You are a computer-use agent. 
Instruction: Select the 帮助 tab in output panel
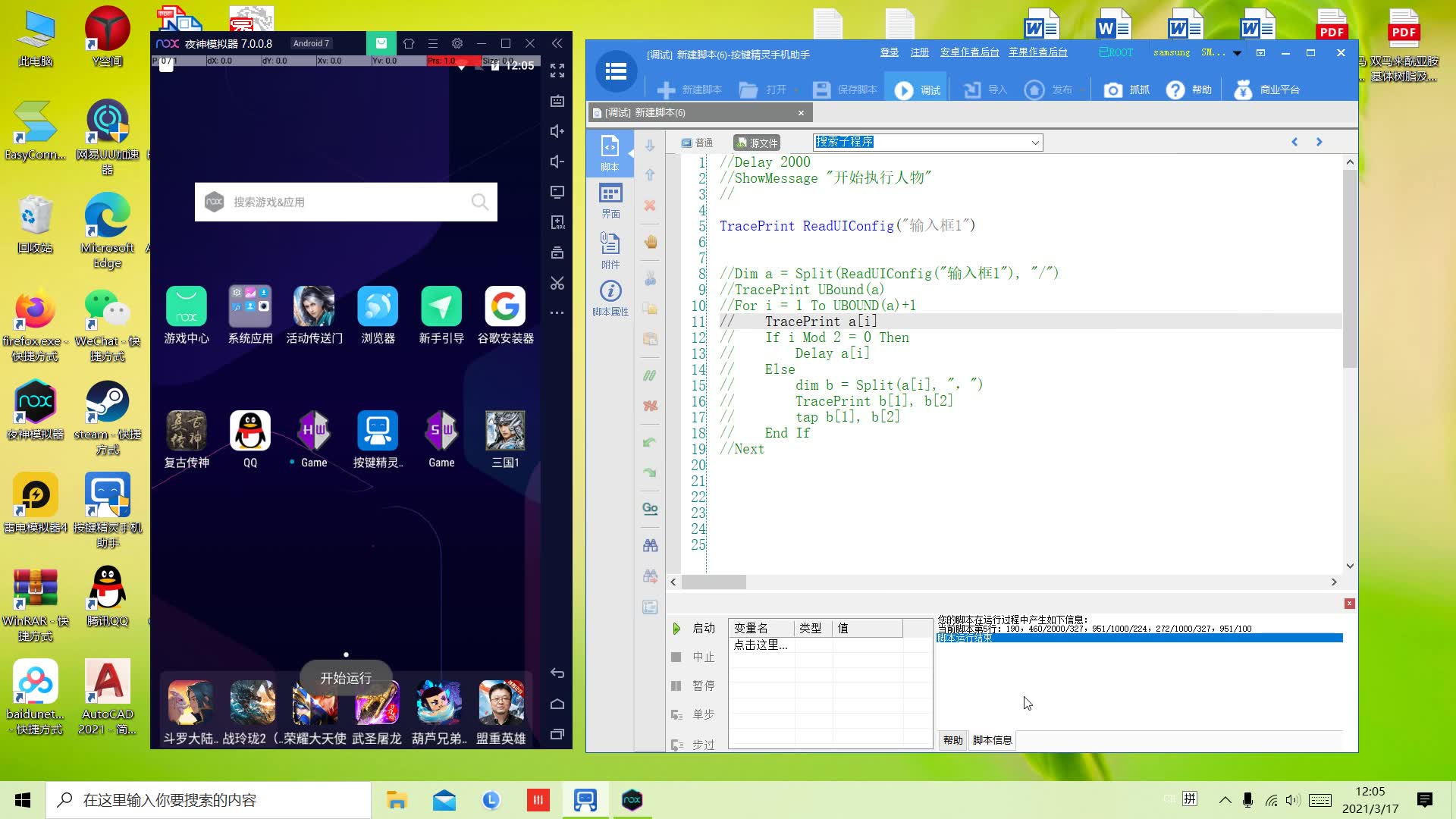coord(952,740)
